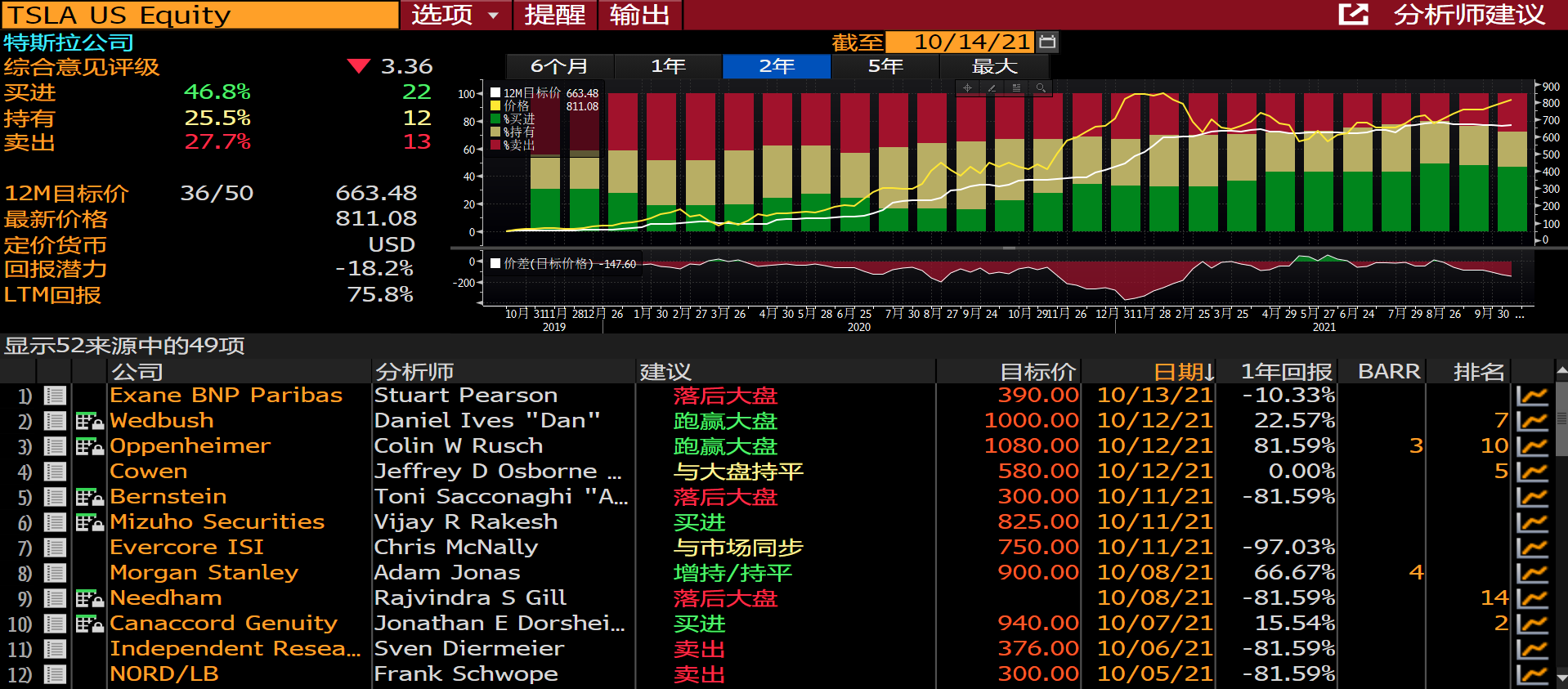The width and height of the screenshot is (1568, 689).
Task: Click the locked model icon for Canaccord Genuity
Action: [x=89, y=624]
